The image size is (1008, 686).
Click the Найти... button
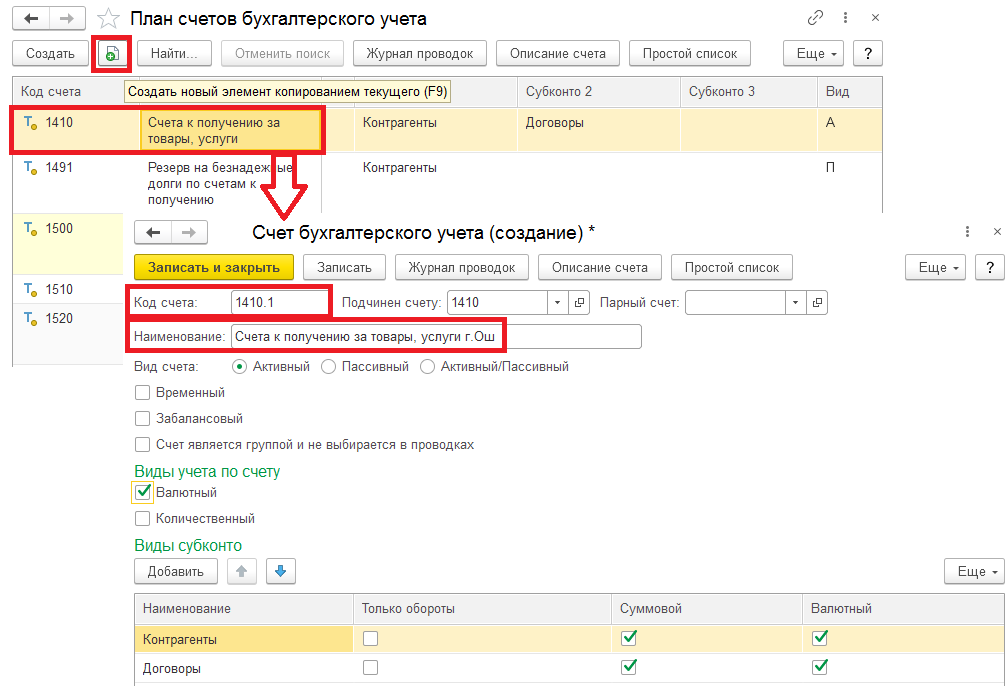(173, 54)
